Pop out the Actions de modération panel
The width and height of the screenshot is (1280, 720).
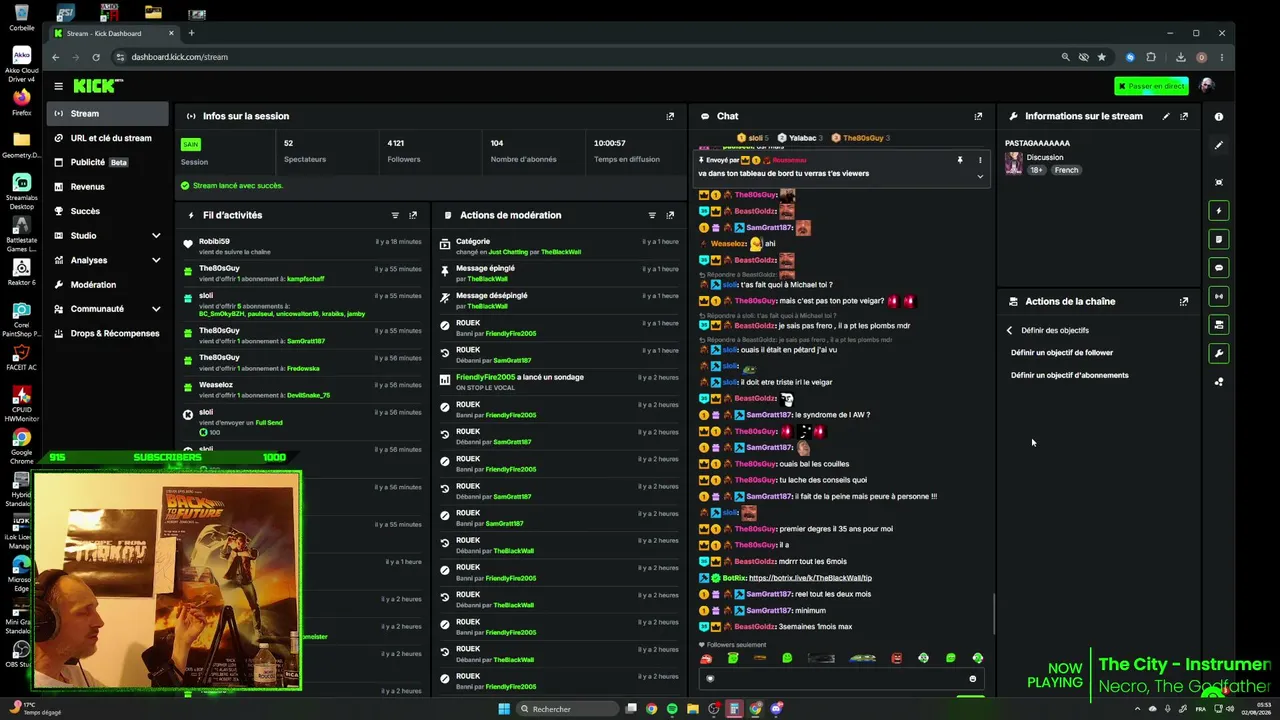[x=670, y=215]
